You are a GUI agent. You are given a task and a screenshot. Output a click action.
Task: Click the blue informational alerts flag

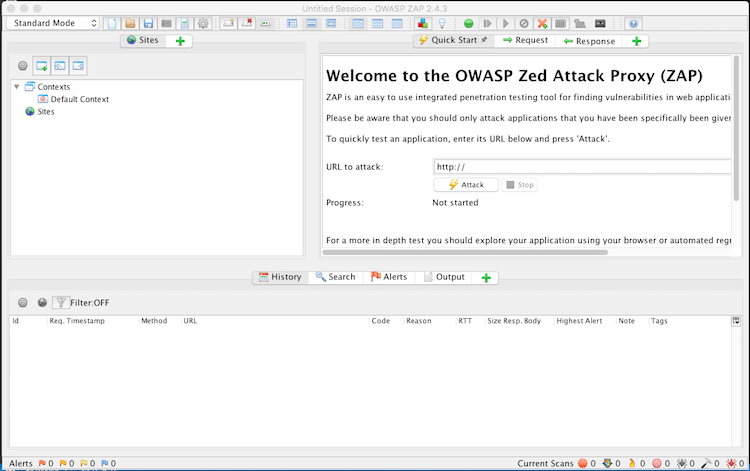[105, 463]
